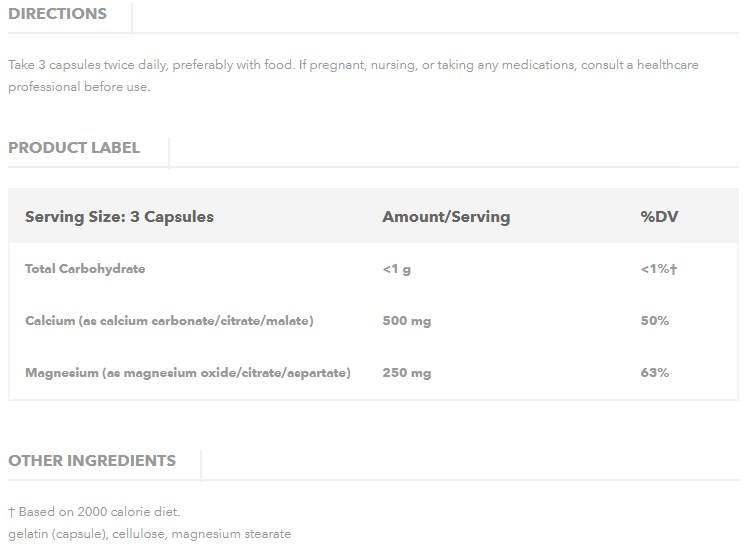Viewport: 751px width, 550px height.
Task: Click the OTHER INGREDIENTS section heading
Action: [x=92, y=461]
